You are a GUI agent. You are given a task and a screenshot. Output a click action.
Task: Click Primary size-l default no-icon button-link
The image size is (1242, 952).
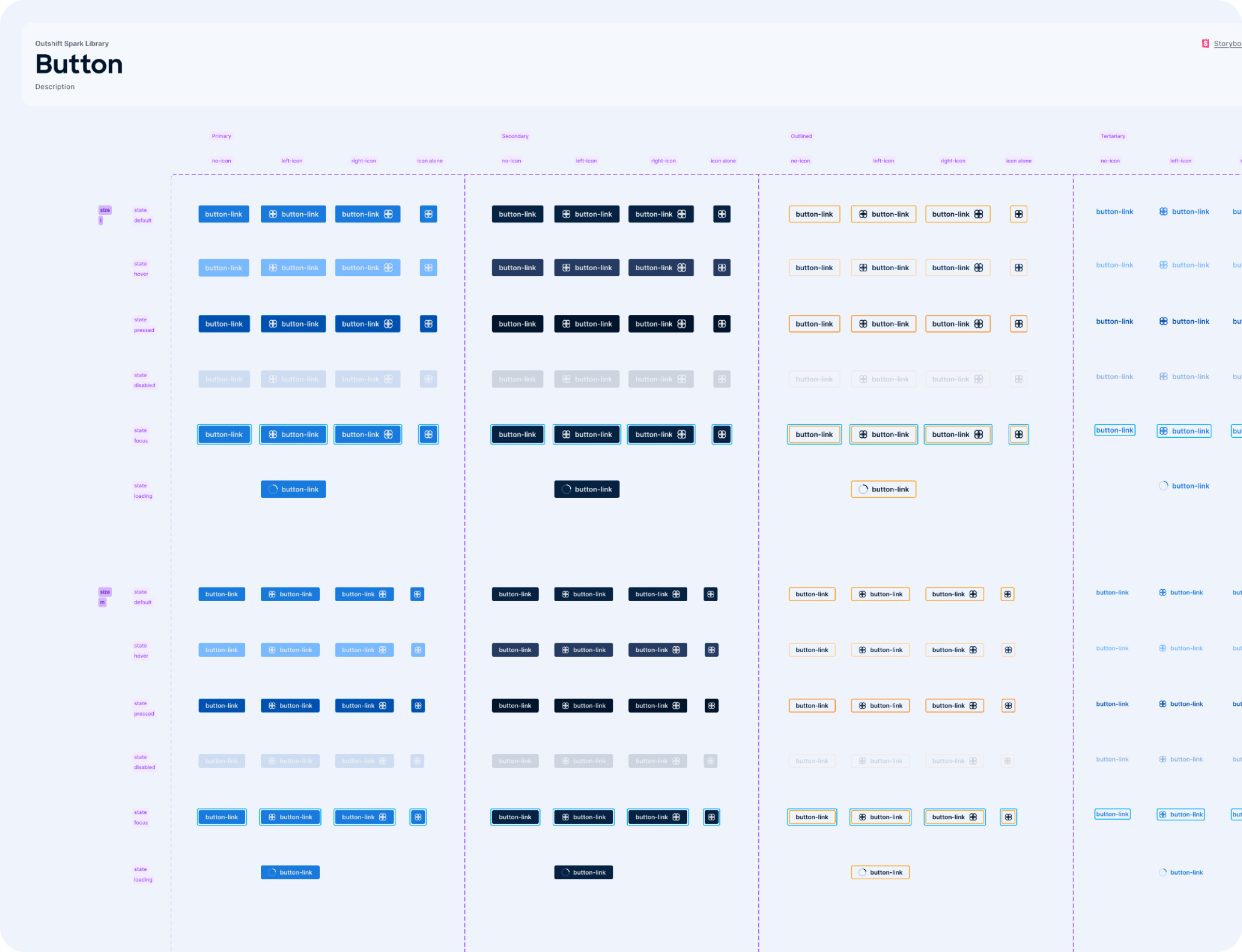pyautogui.click(x=224, y=214)
